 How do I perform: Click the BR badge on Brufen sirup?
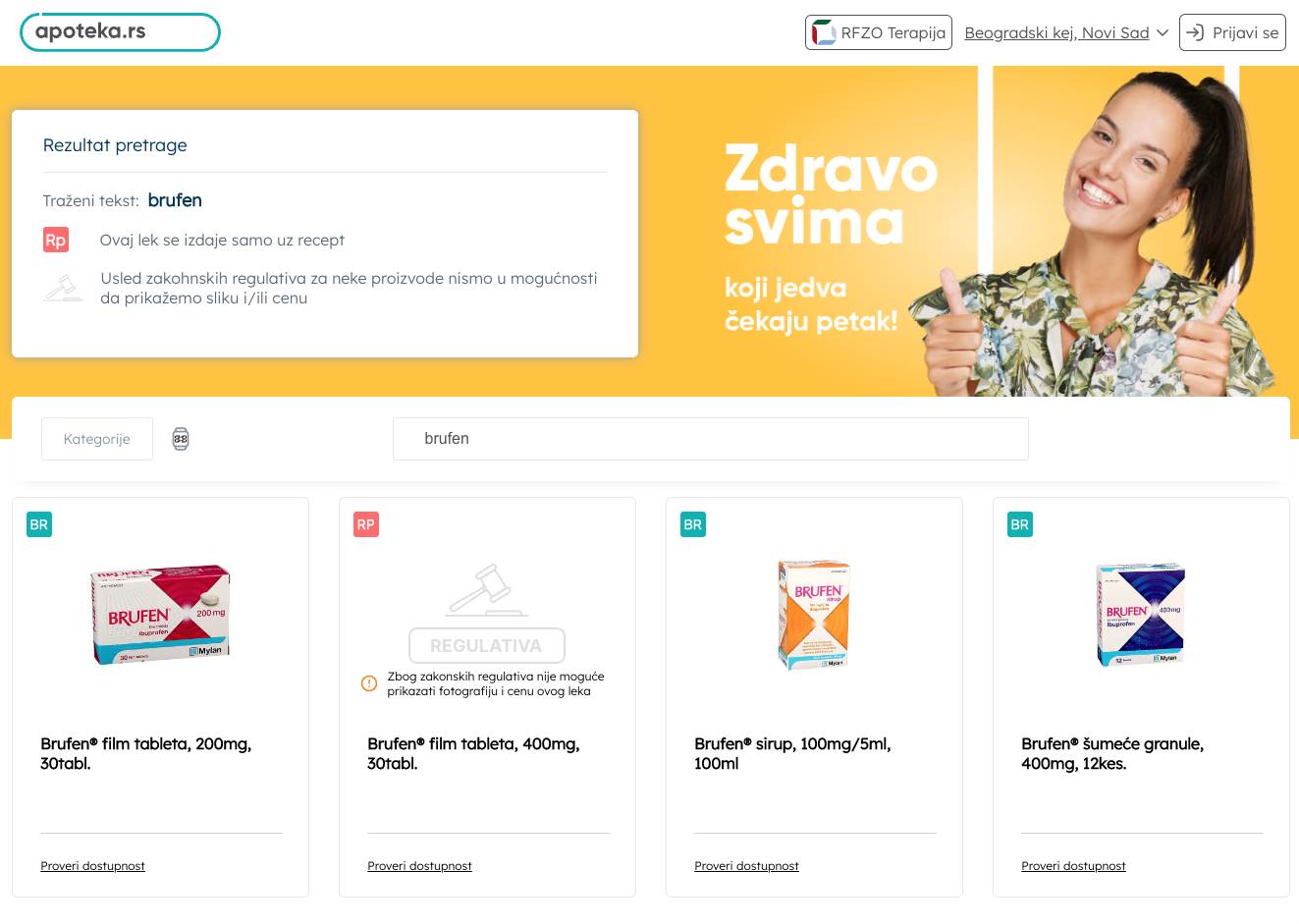(693, 524)
